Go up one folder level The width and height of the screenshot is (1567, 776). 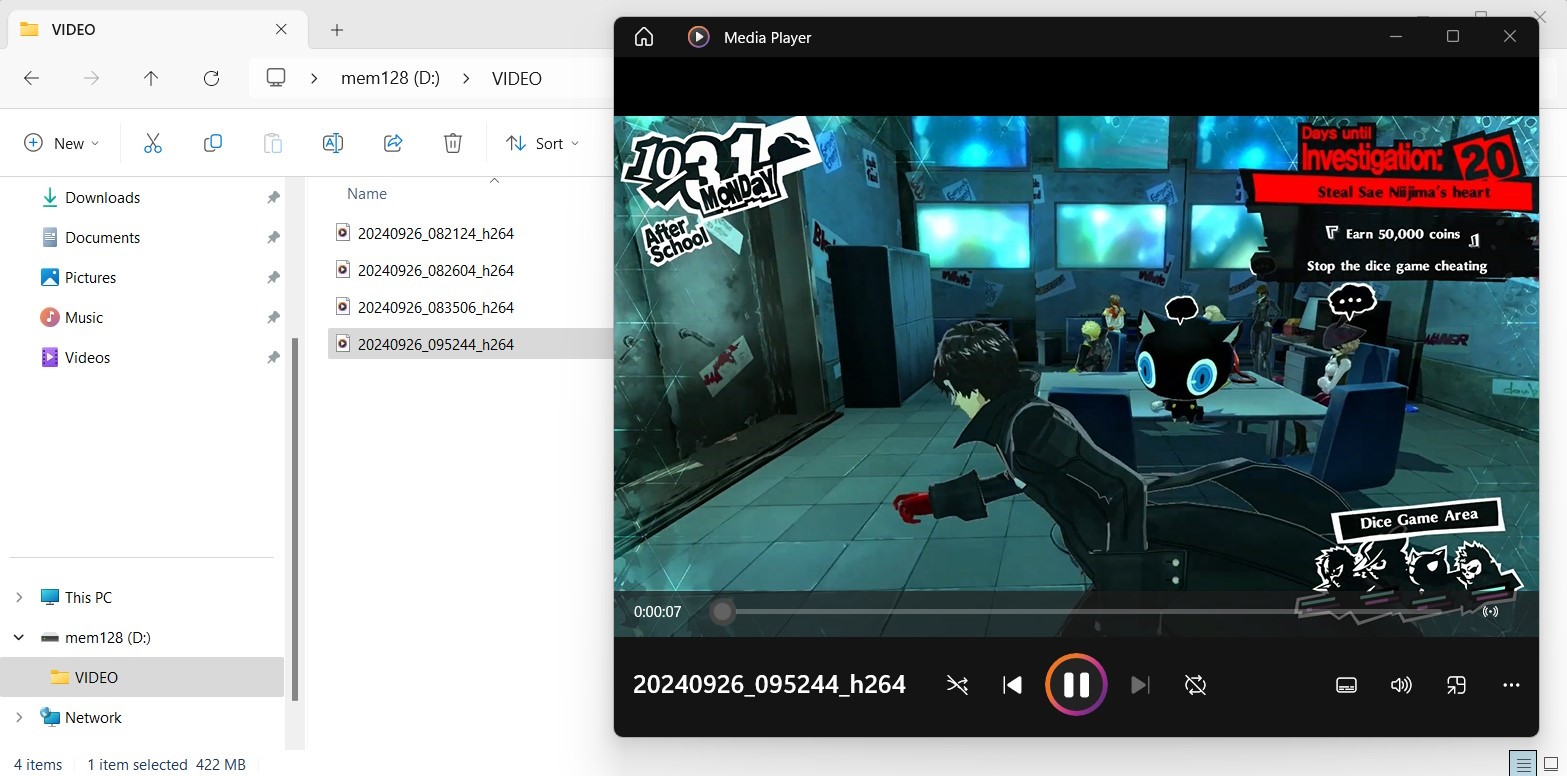(x=151, y=78)
